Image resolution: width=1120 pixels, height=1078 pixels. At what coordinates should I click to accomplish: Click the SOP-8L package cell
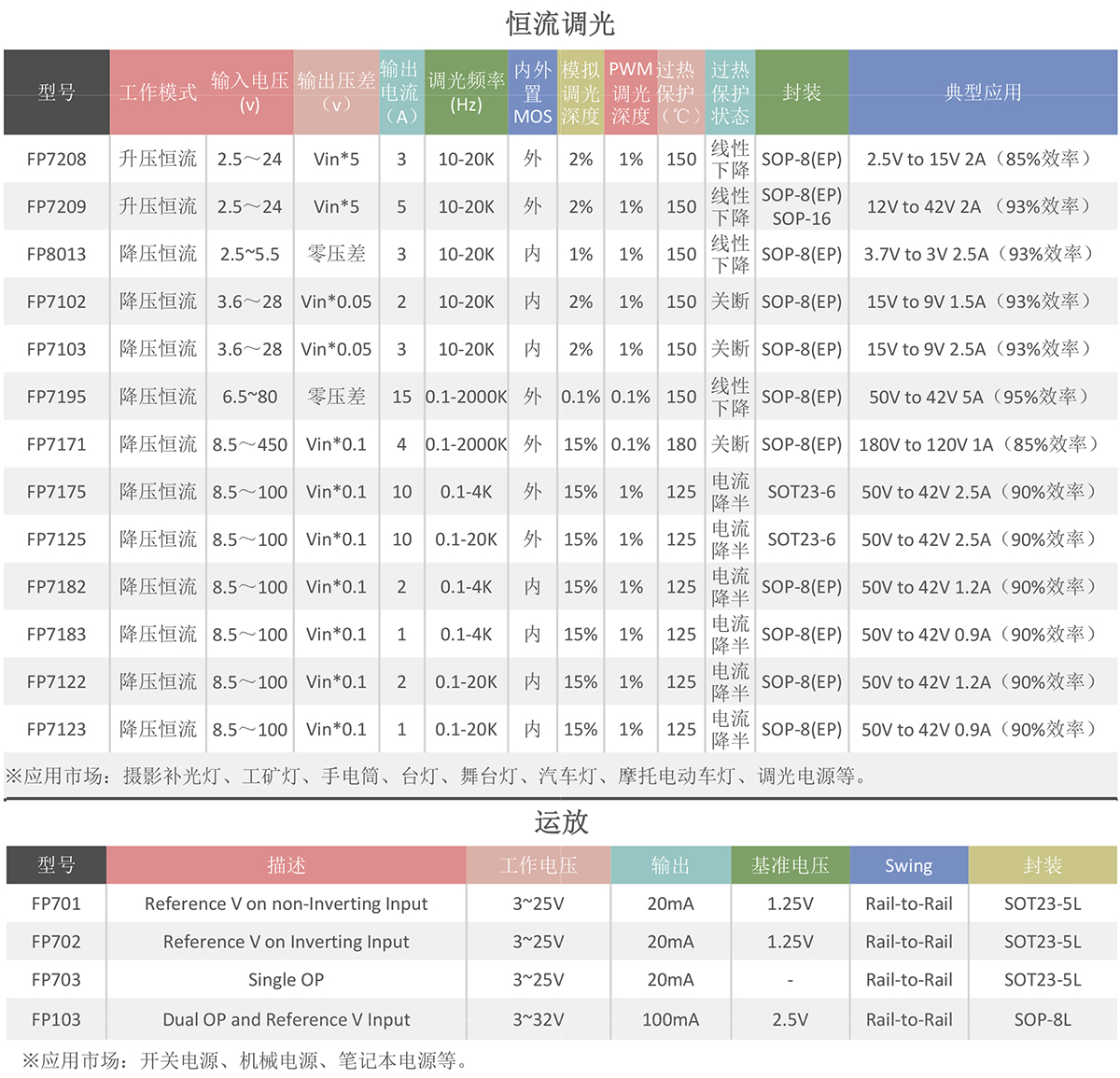click(x=1042, y=1020)
